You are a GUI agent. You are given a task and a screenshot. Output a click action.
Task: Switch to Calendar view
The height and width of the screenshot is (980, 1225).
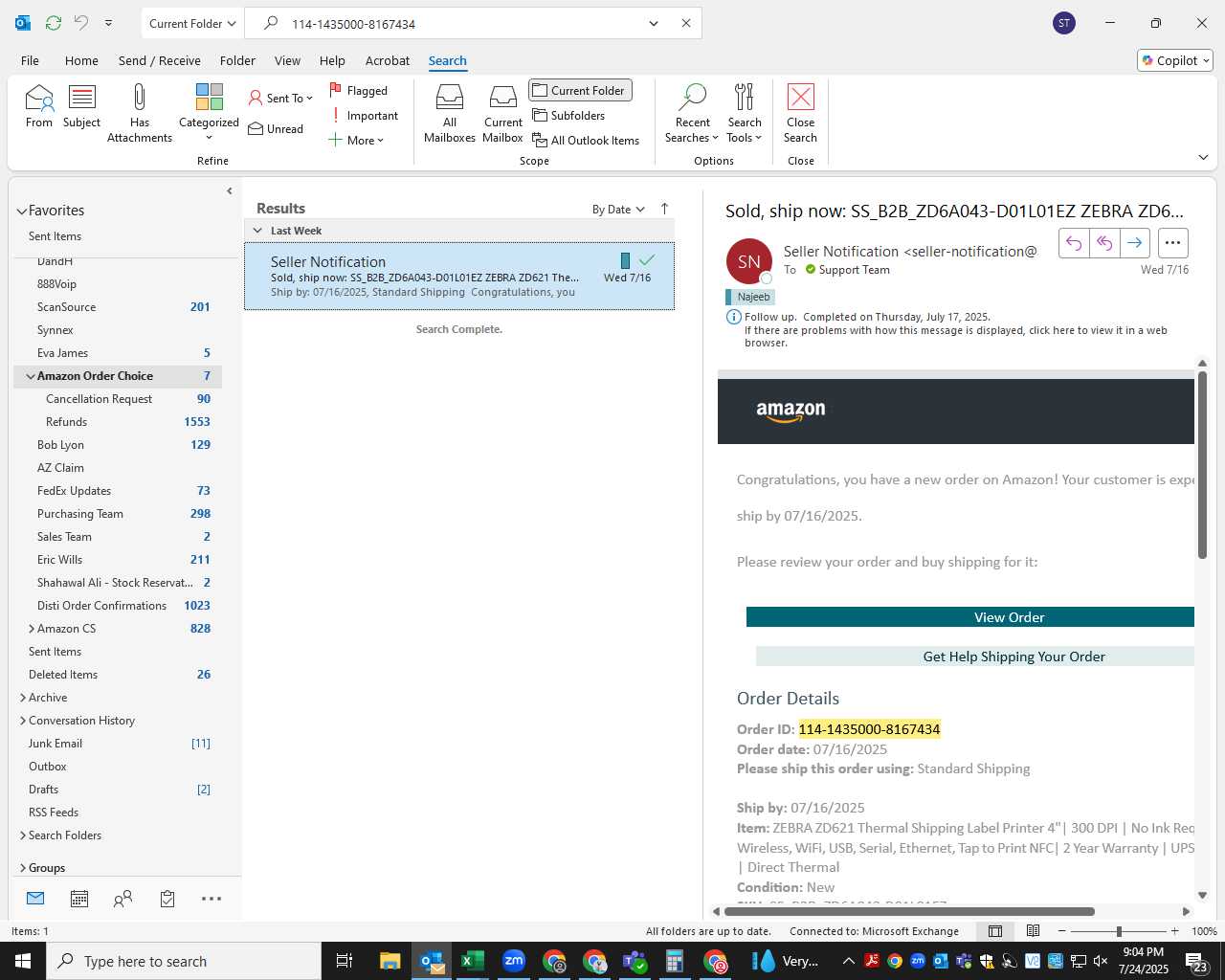click(79, 899)
